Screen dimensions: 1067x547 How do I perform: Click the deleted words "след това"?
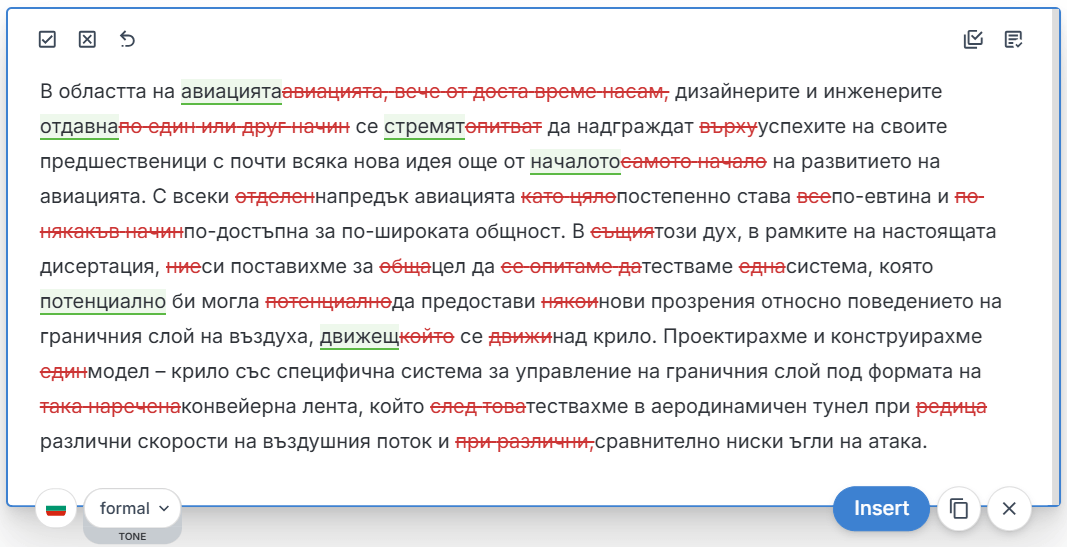[x=478, y=407]
